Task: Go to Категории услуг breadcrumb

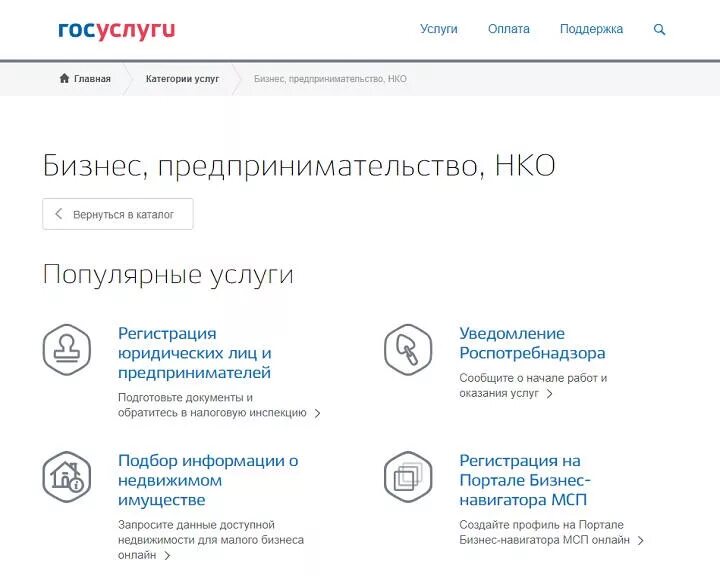Action: coord(182,79)
